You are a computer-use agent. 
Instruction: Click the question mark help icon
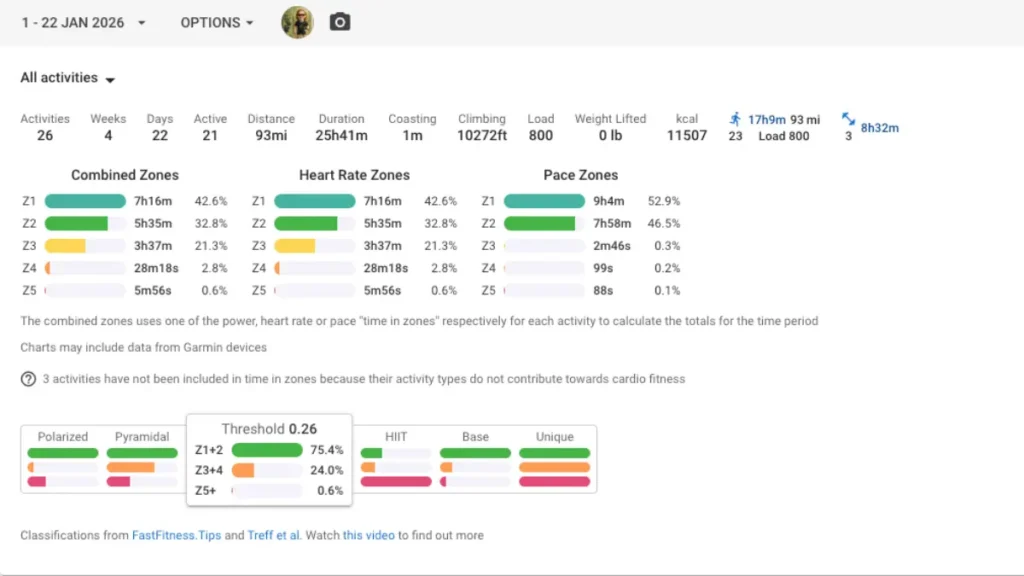28,379
